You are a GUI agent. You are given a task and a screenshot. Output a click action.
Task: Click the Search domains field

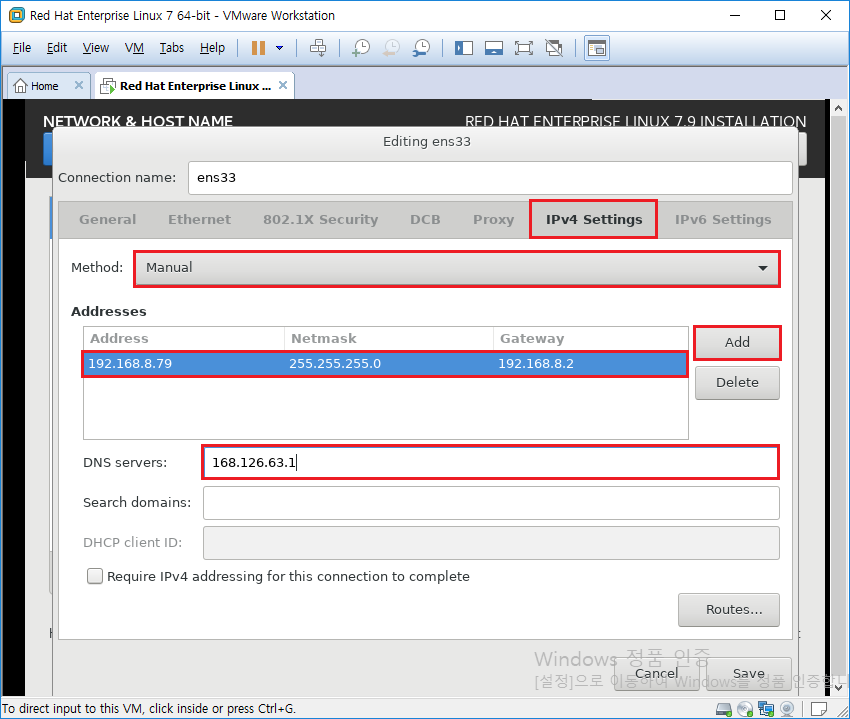pyautogui.click(x=491, y=503)
